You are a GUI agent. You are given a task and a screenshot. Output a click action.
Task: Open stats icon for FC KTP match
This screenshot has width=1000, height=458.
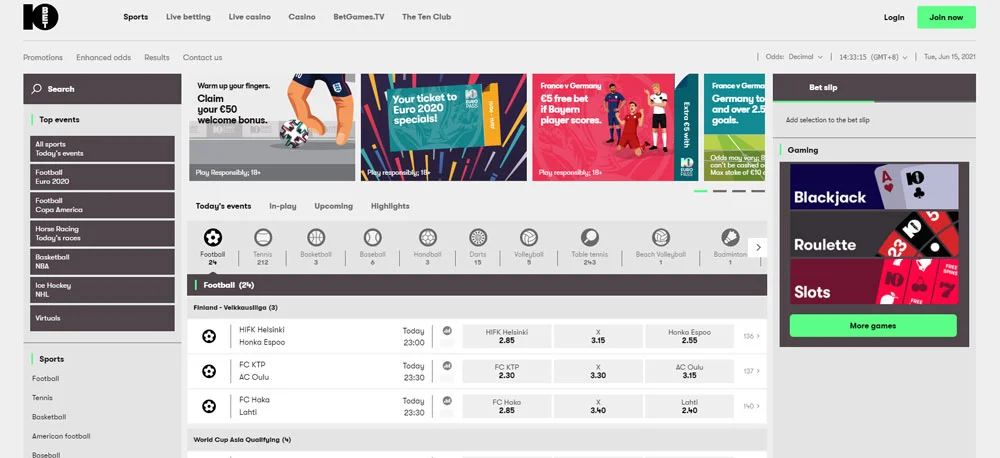point(447,366)
